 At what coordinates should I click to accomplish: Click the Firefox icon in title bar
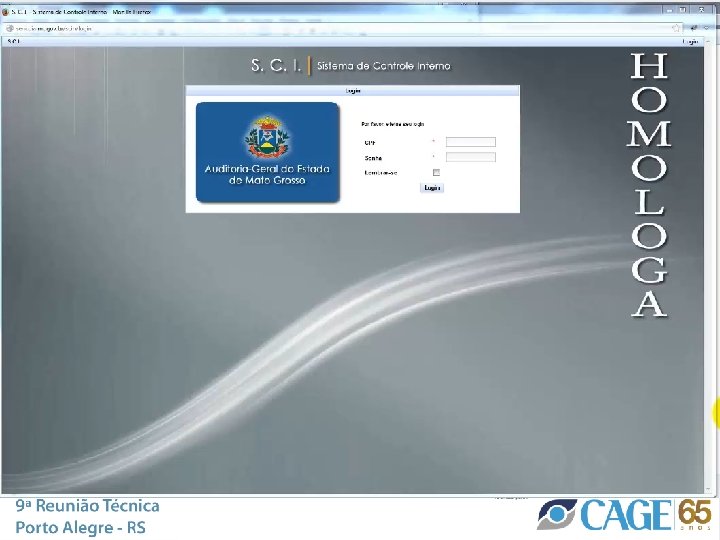(6, 12)
